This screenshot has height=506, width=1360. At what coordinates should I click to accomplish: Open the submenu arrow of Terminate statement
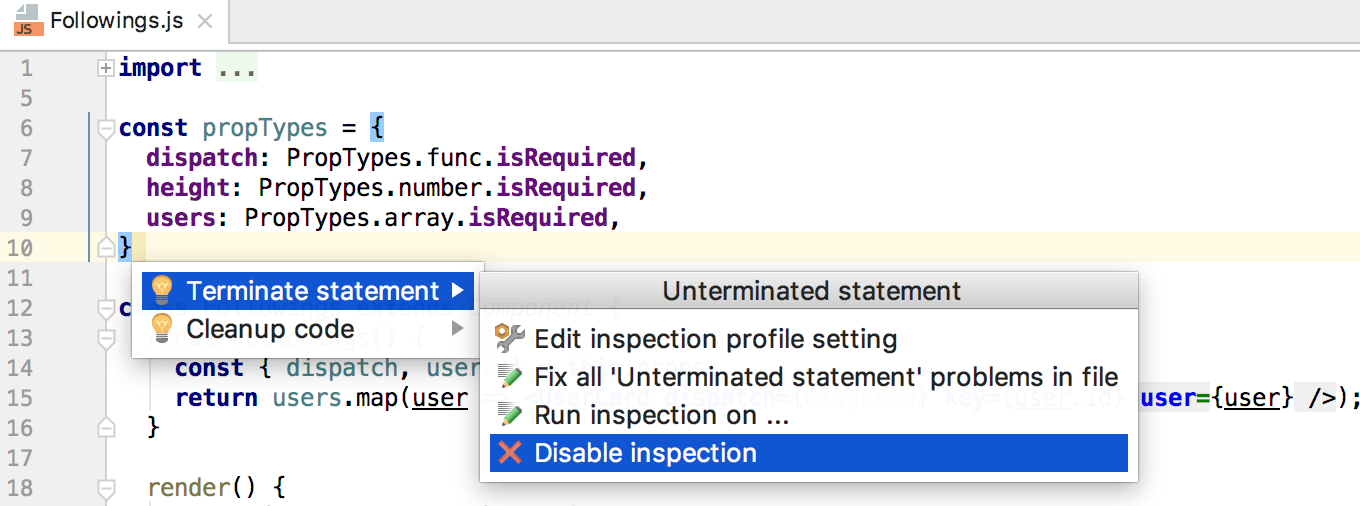point(458,291)
